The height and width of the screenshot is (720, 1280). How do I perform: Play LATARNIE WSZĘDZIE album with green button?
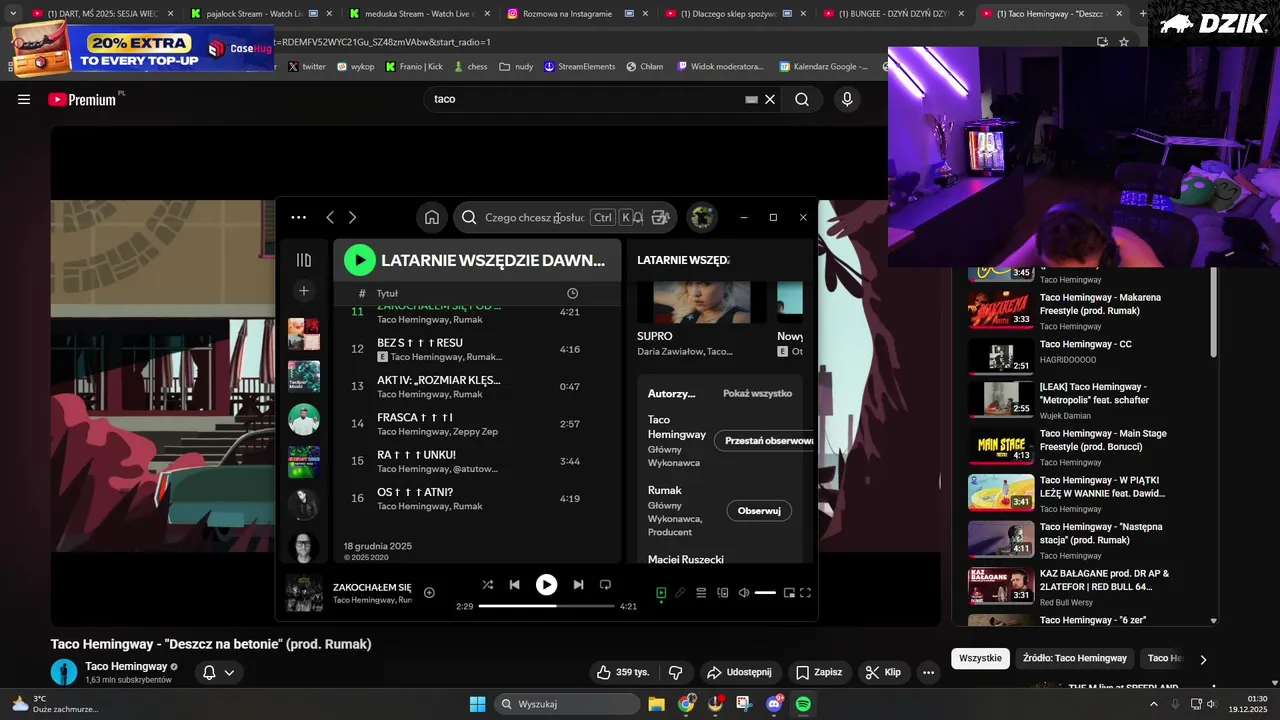pyautogui.click(x=360, y=260)
